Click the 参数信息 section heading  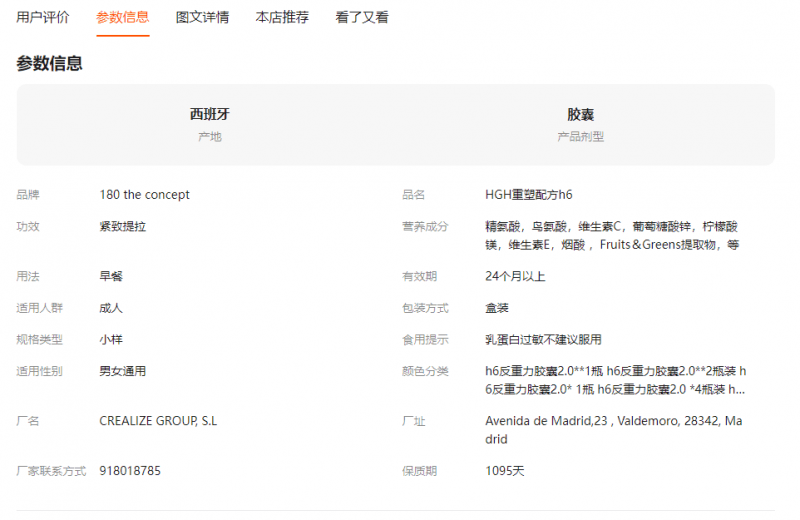tap(49, 64)
